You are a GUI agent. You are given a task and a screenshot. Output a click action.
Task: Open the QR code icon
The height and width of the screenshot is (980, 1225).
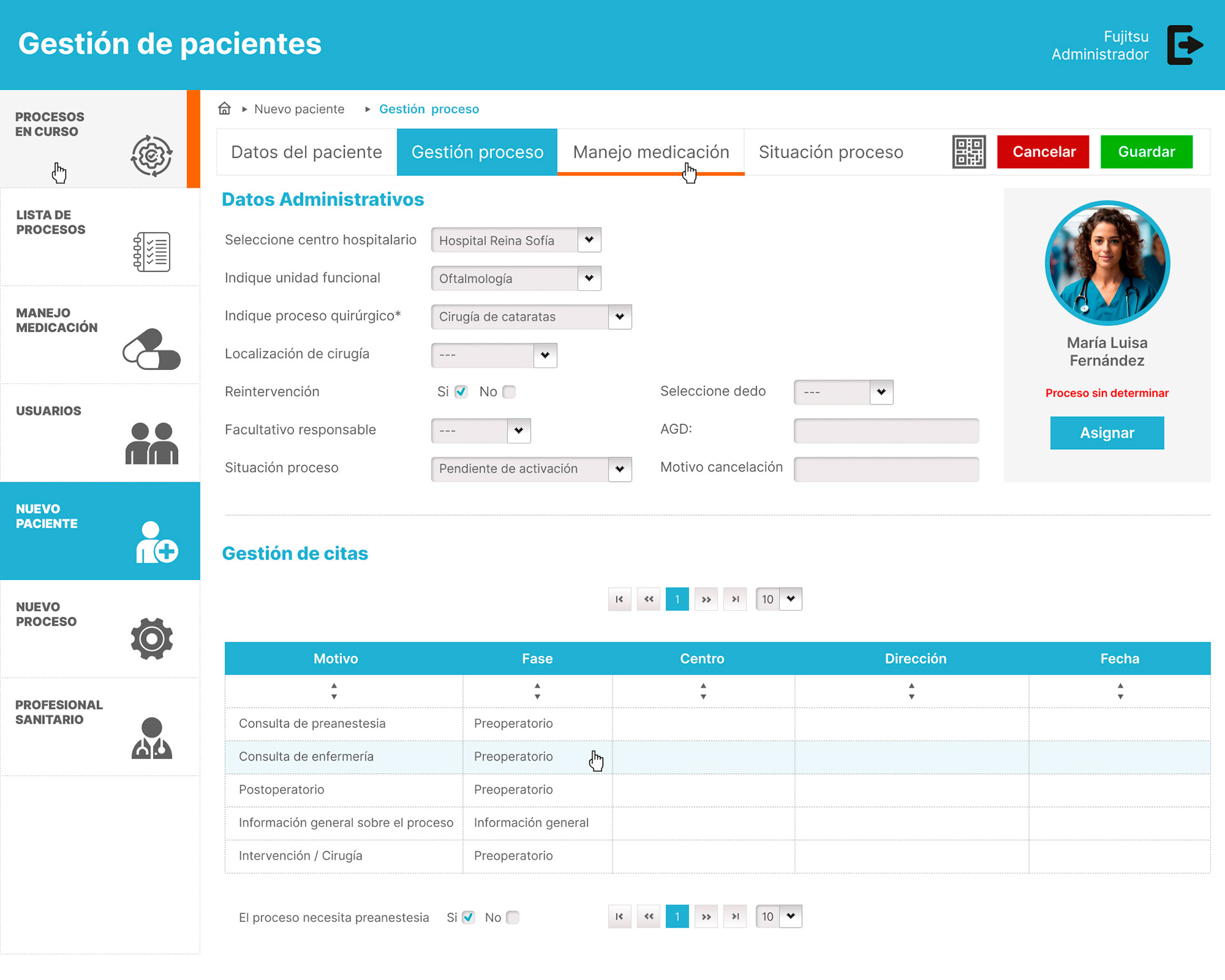[968, 152]
